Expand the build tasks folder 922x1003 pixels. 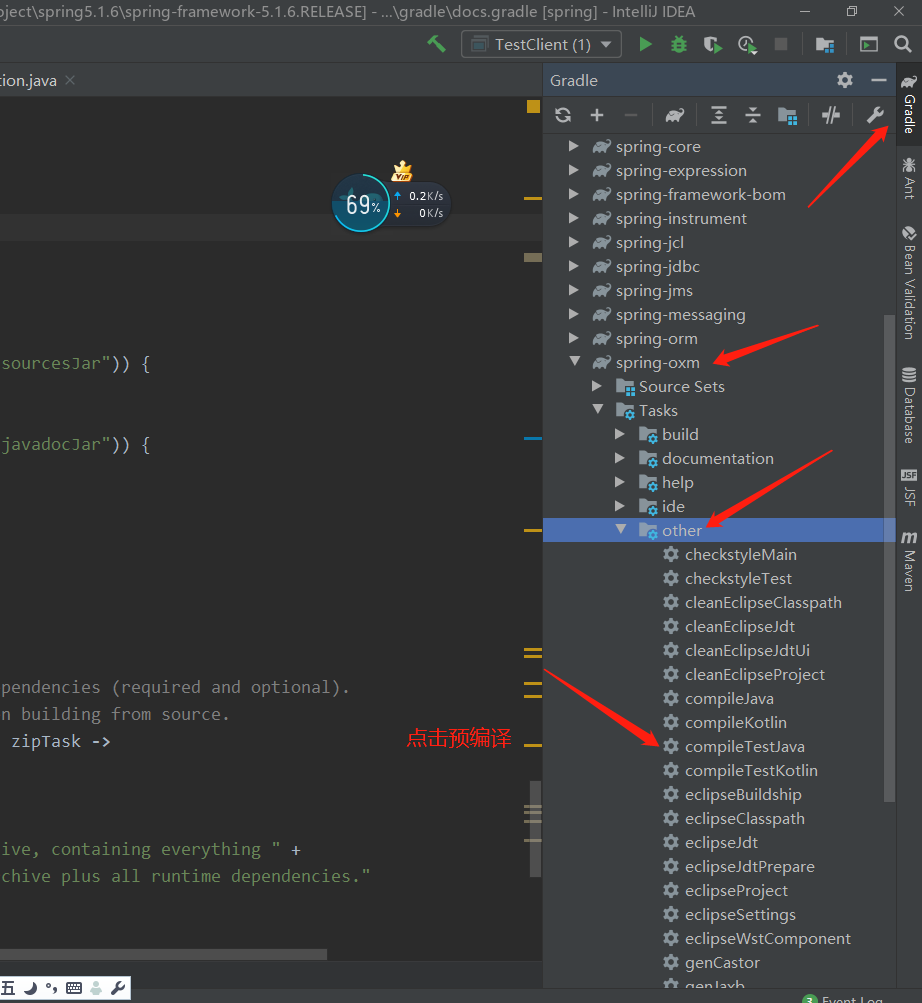pos(619,434)
